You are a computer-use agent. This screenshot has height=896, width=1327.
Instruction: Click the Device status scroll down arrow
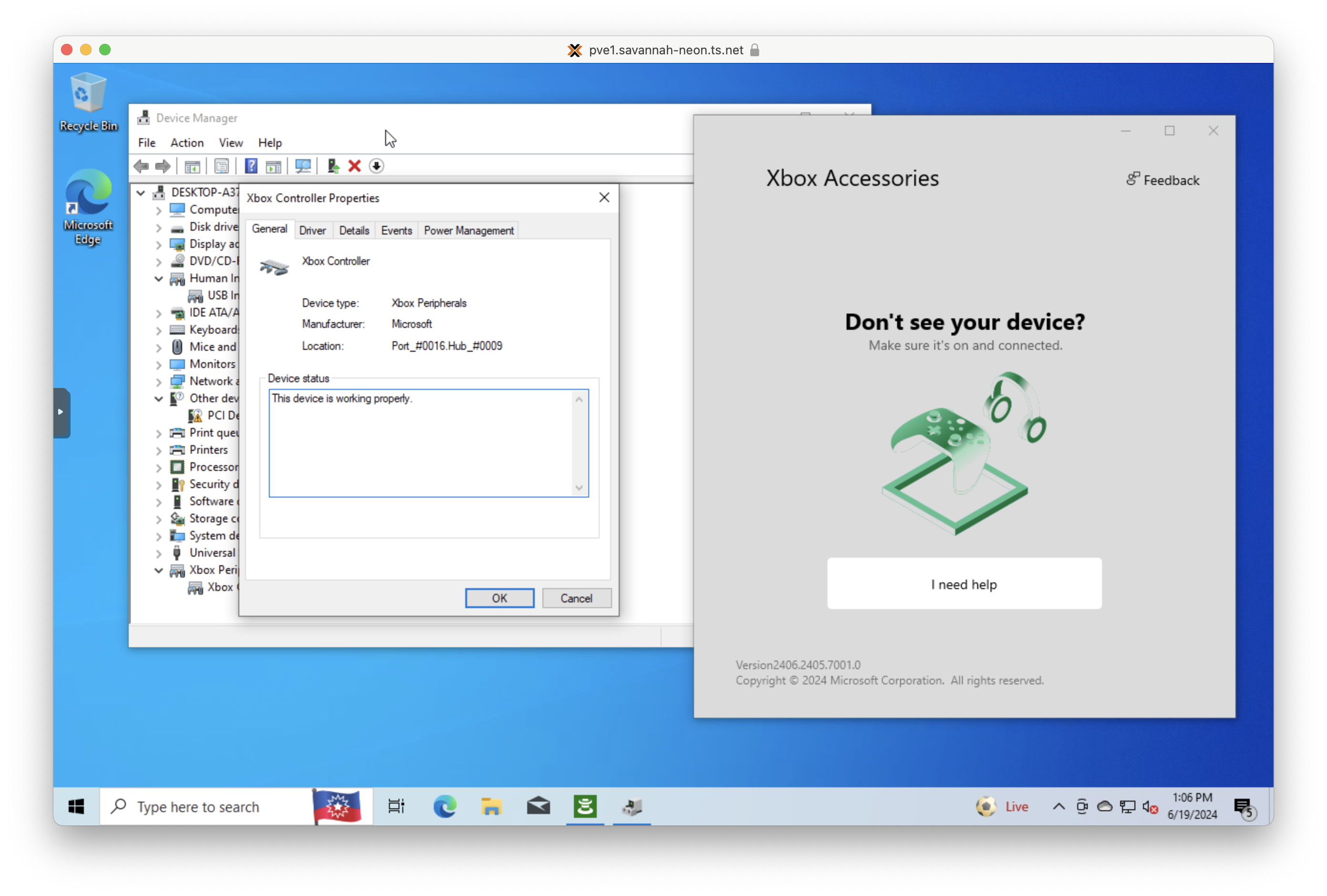pos(580,488)
